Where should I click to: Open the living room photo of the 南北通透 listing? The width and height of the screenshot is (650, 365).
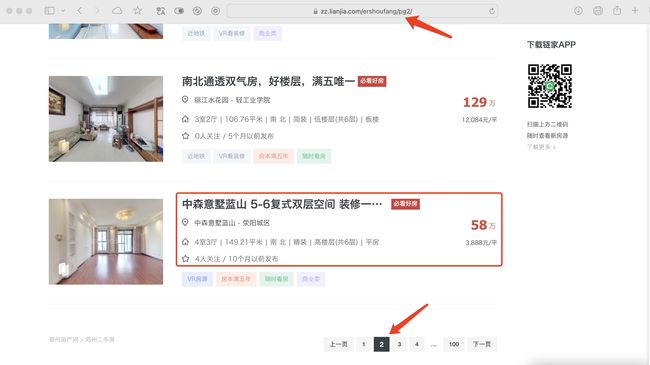pyautogui.click(x=106, y=119)
